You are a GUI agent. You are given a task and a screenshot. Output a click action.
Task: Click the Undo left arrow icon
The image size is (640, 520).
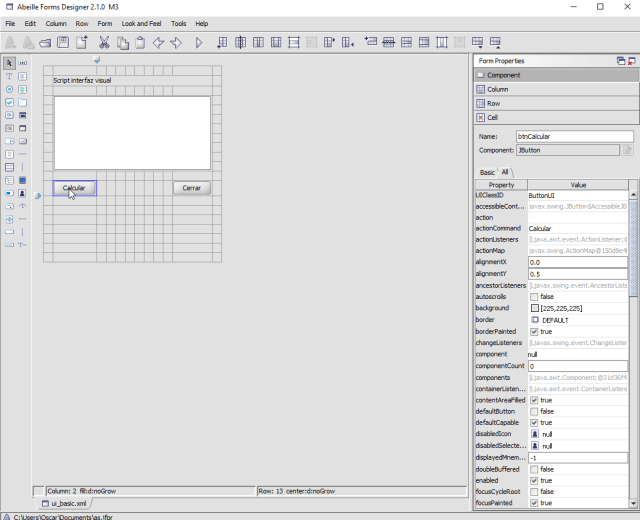159,42
